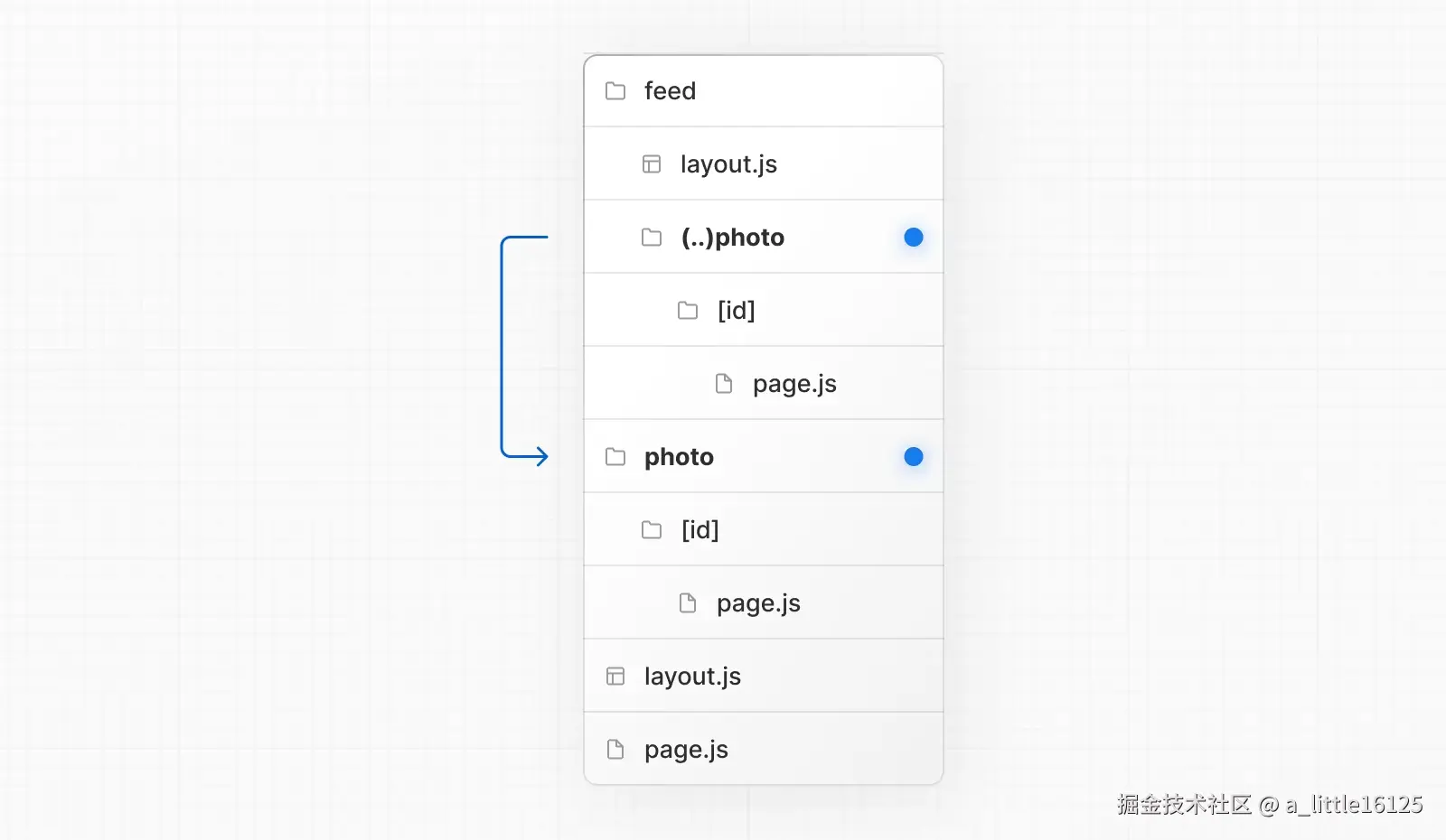Select page.js under photo [id] folder

(x=758, y=603)
